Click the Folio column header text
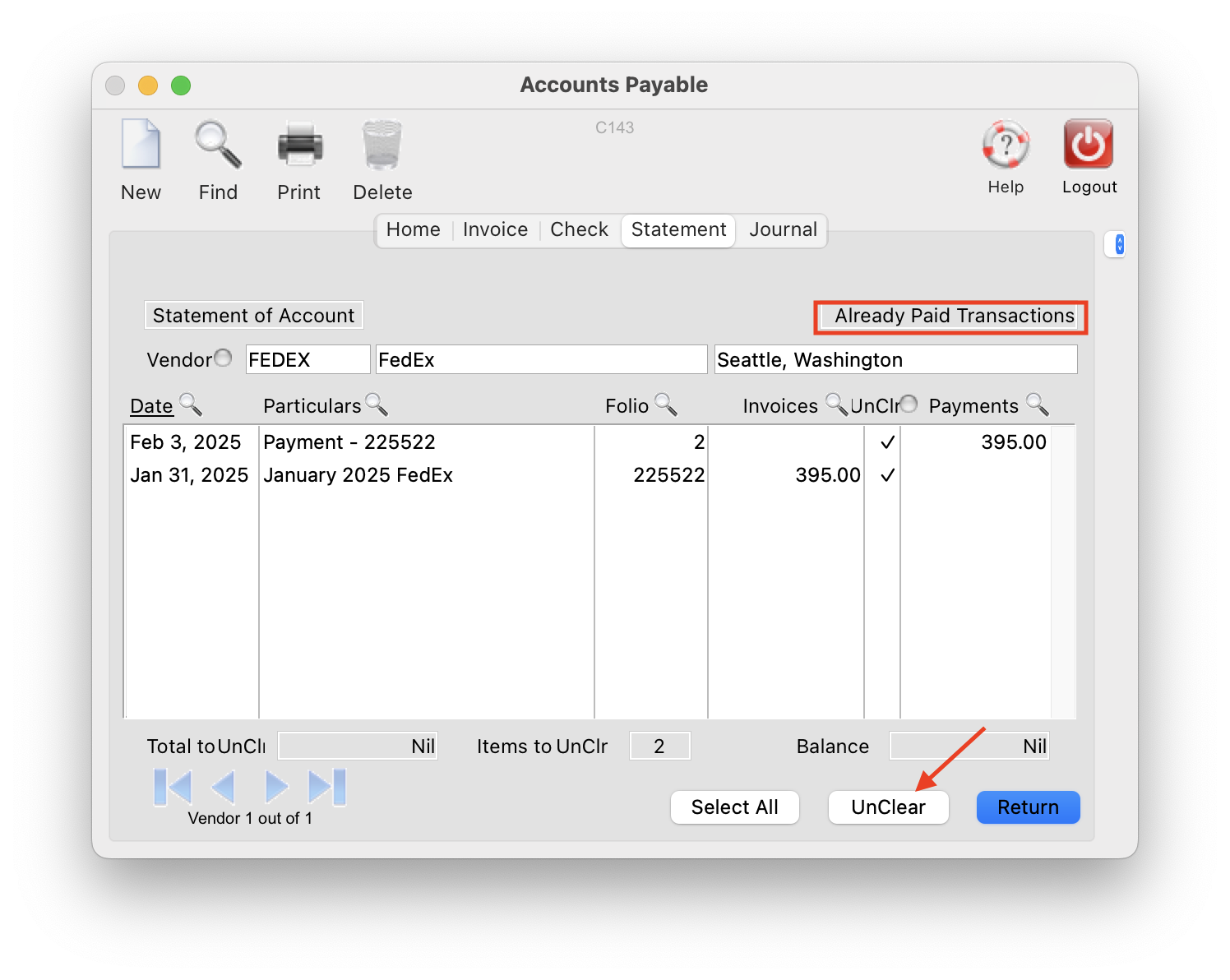The image size is (1230, 980). coord(627,406)
